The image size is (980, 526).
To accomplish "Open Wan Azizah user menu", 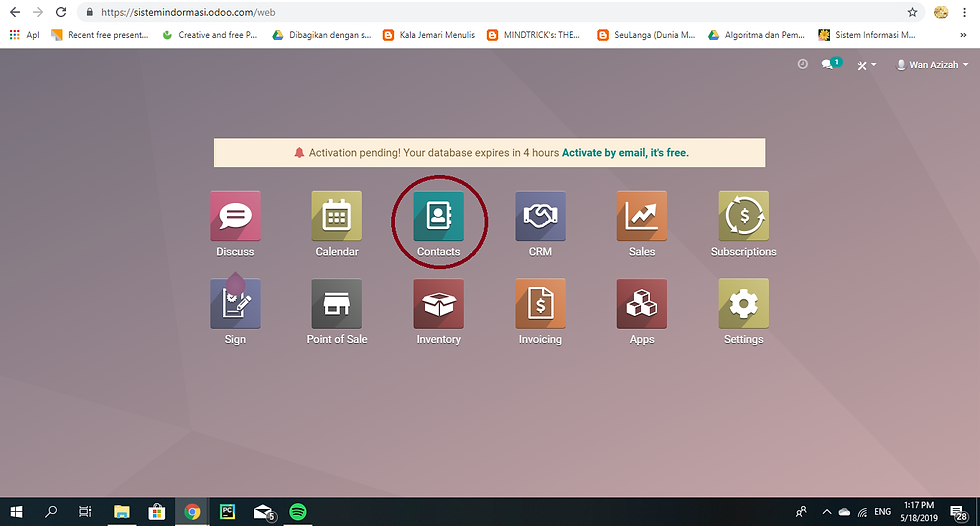I will [932, 65].
